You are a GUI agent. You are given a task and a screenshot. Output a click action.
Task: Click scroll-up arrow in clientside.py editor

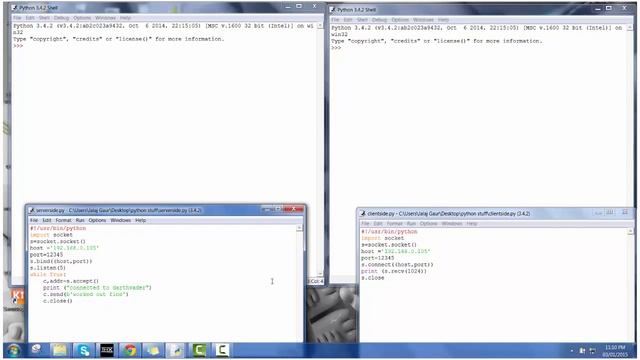pyautogui.click(x=630, y=231)
